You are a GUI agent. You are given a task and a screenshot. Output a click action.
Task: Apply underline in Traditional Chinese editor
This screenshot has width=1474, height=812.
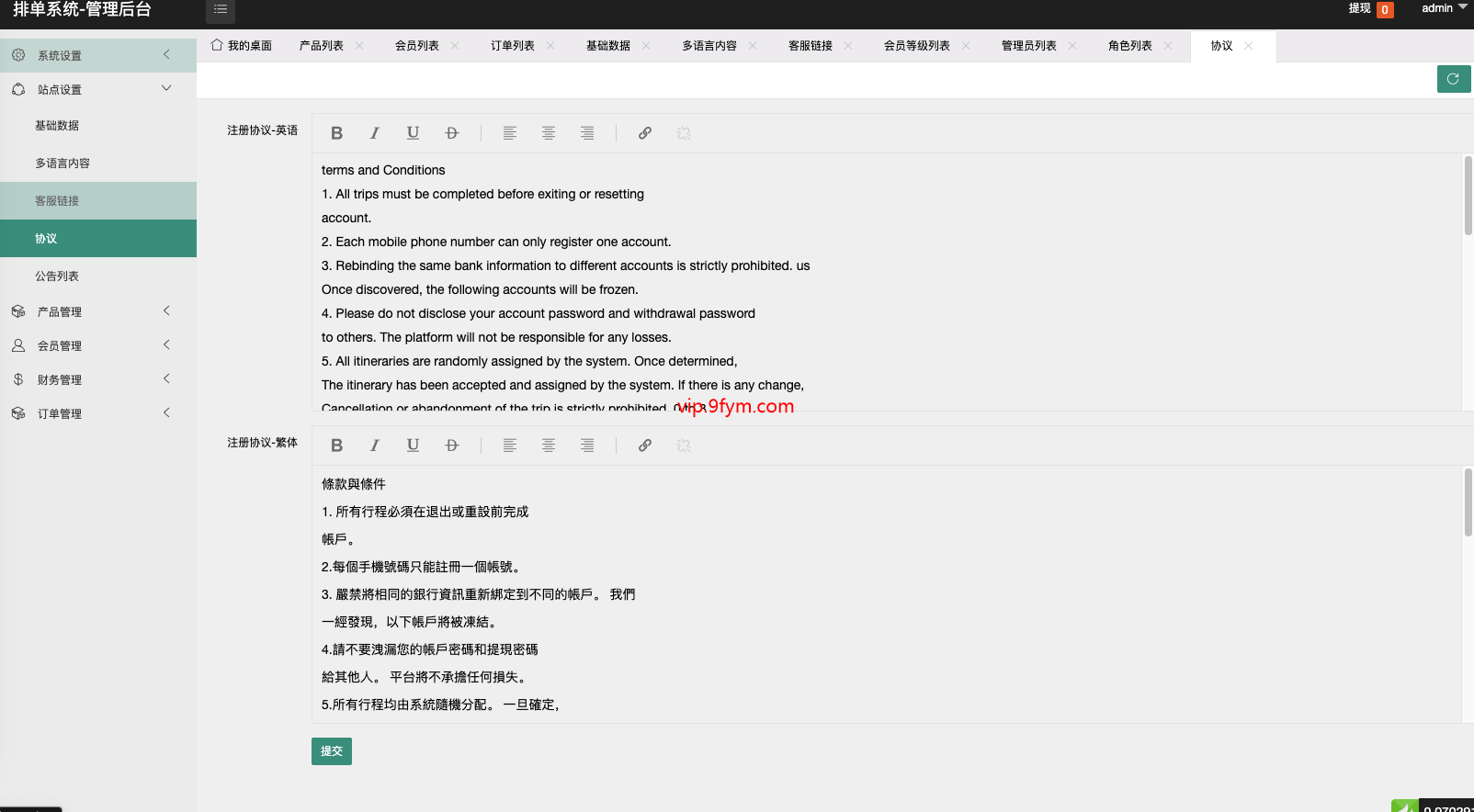coord(413,445)
